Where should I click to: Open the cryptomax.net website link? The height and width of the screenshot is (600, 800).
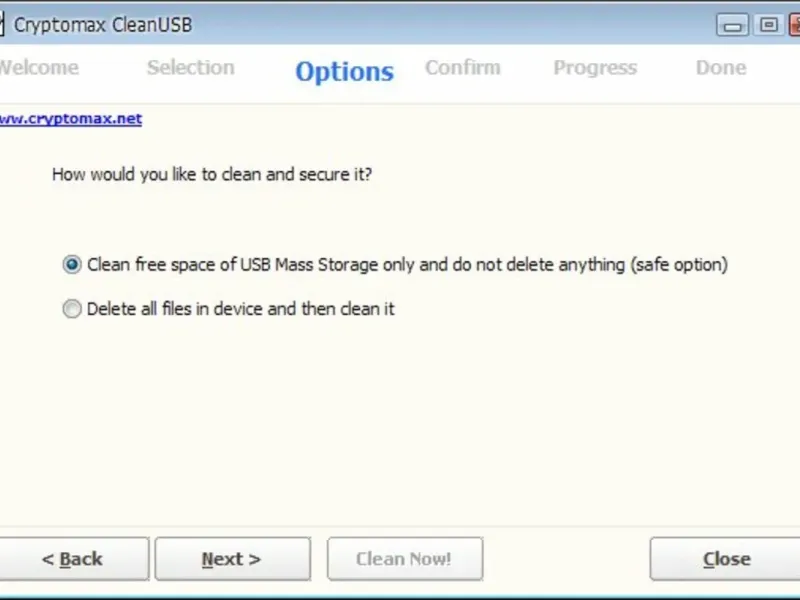click(x=70, y=118)
